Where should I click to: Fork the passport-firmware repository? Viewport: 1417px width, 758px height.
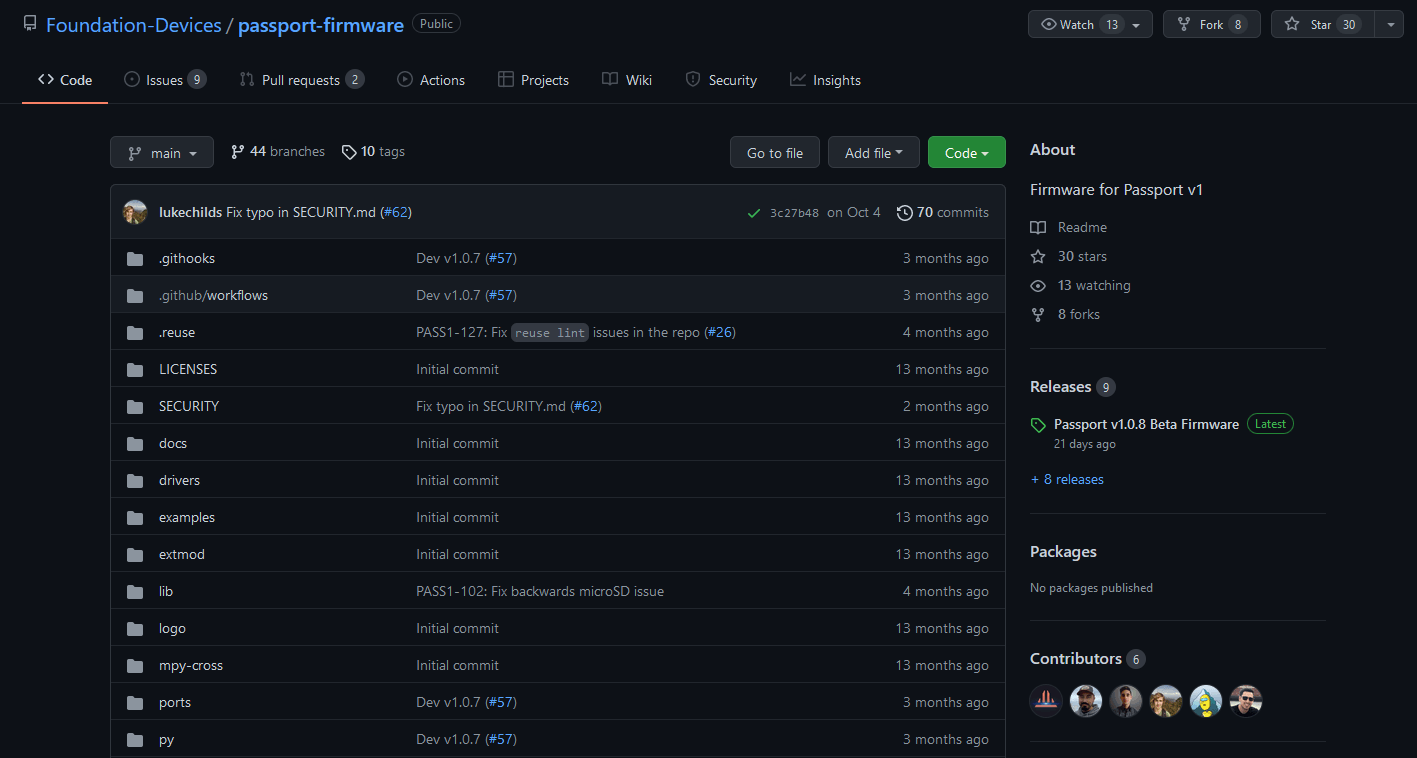click(x=1211, y=24)
